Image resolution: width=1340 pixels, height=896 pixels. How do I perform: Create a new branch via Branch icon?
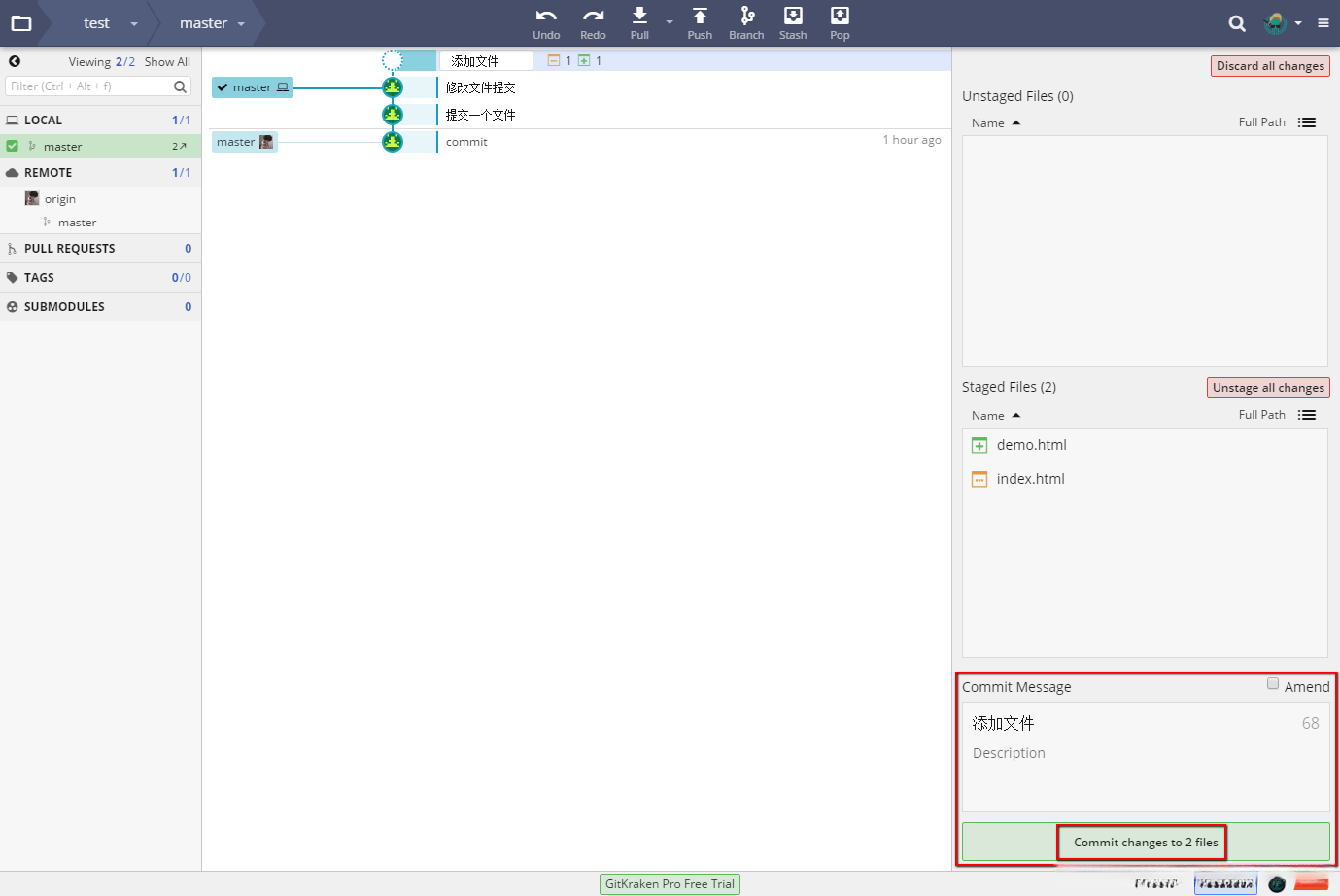(x=746, y=16)
